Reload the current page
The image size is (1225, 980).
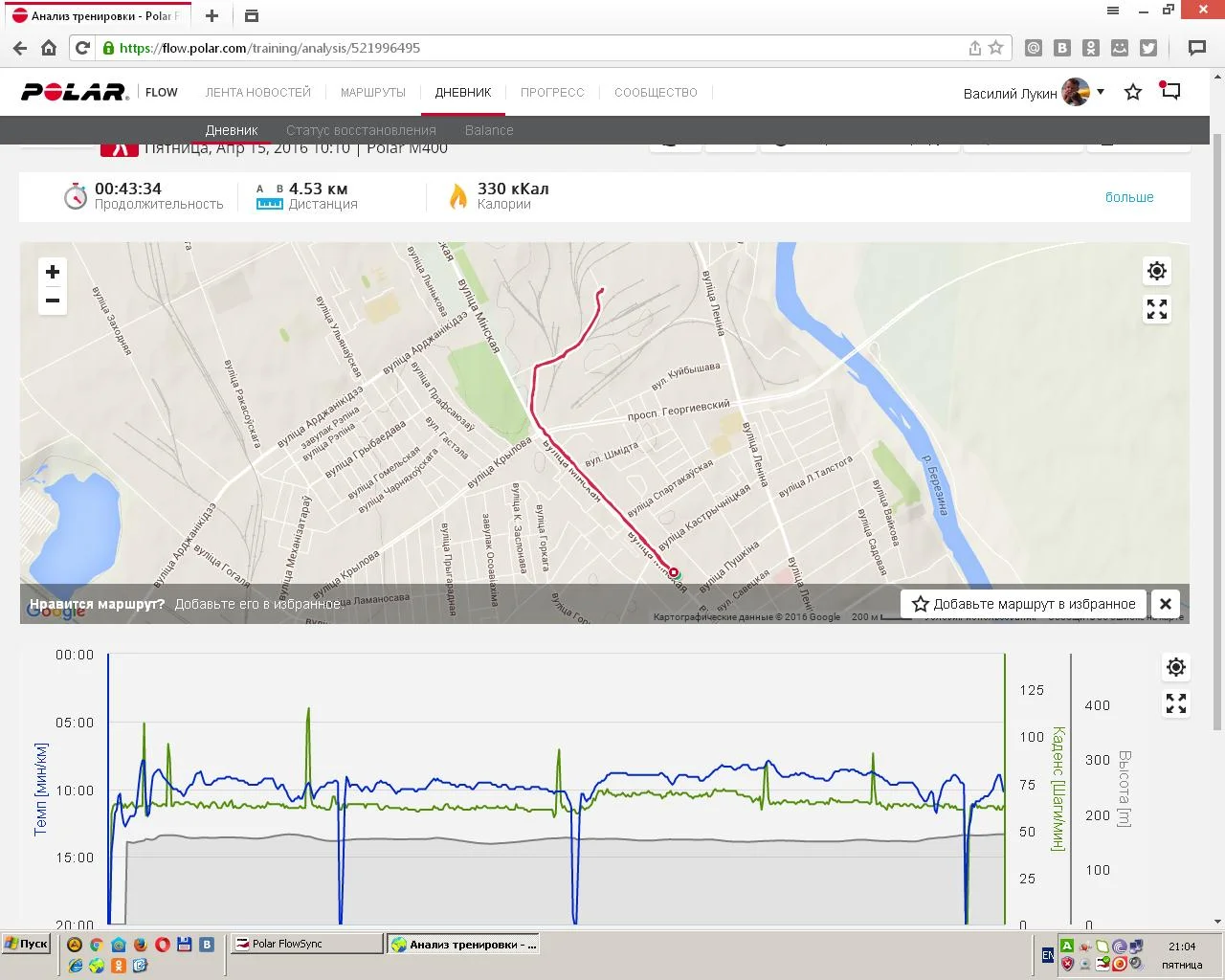pyautogui.click(x=83, y=48)
